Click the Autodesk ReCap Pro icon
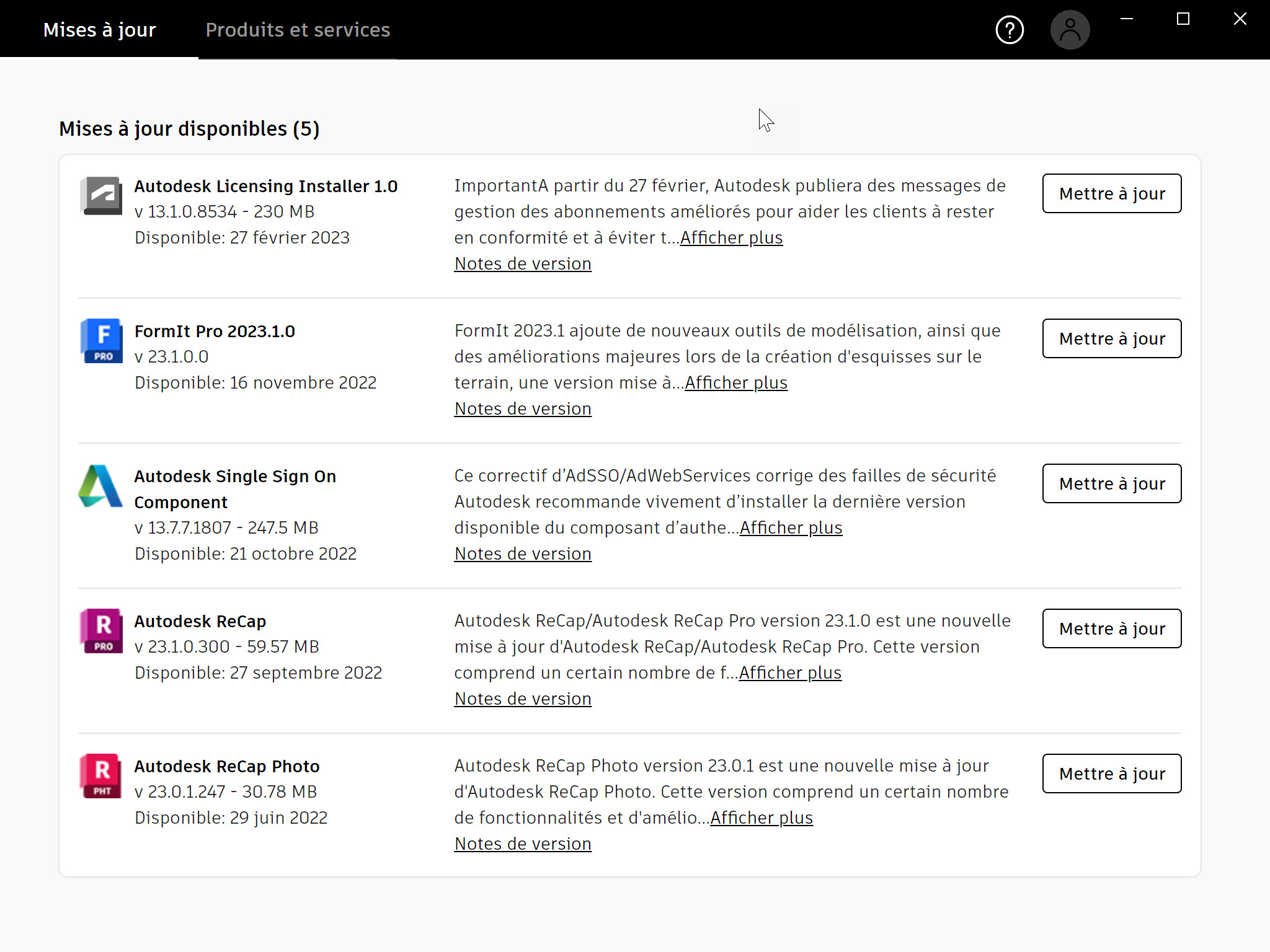This screenshot has width=1270, height=952. pos(101,630)
